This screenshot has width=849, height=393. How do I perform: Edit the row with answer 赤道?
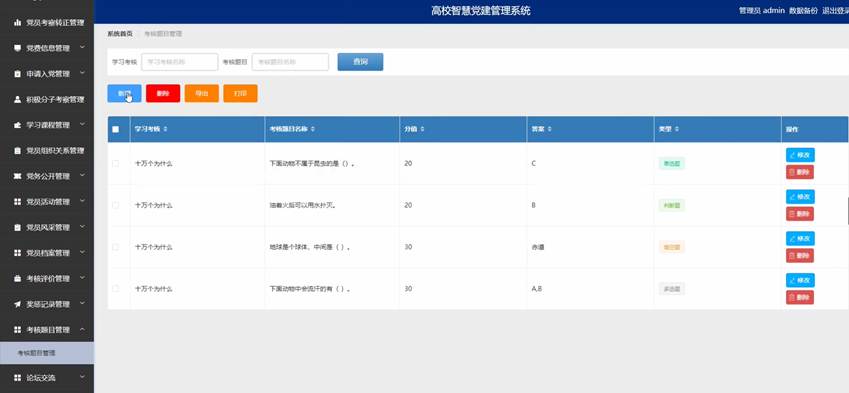pyautogui.click(x=800, y=238)
